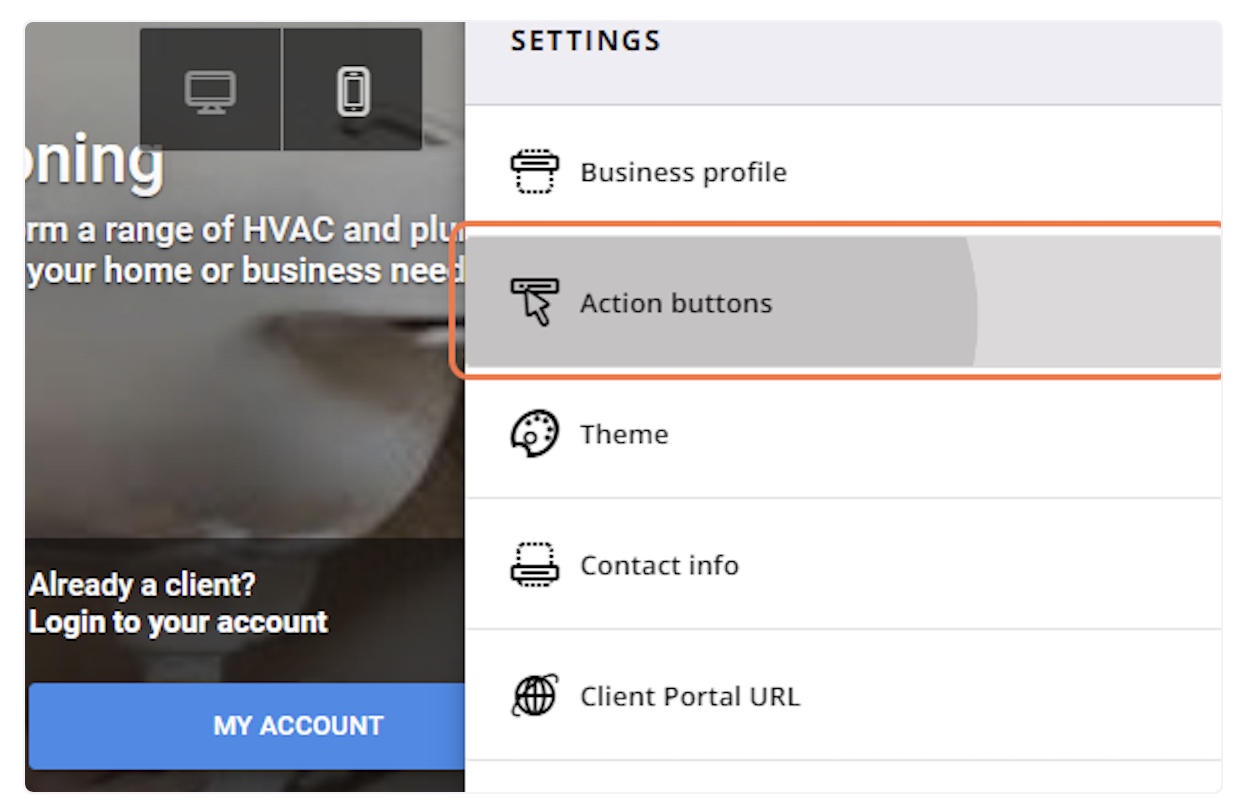Open the Theme settings label
Screen dimensions: 1258x812
[624, 434]
